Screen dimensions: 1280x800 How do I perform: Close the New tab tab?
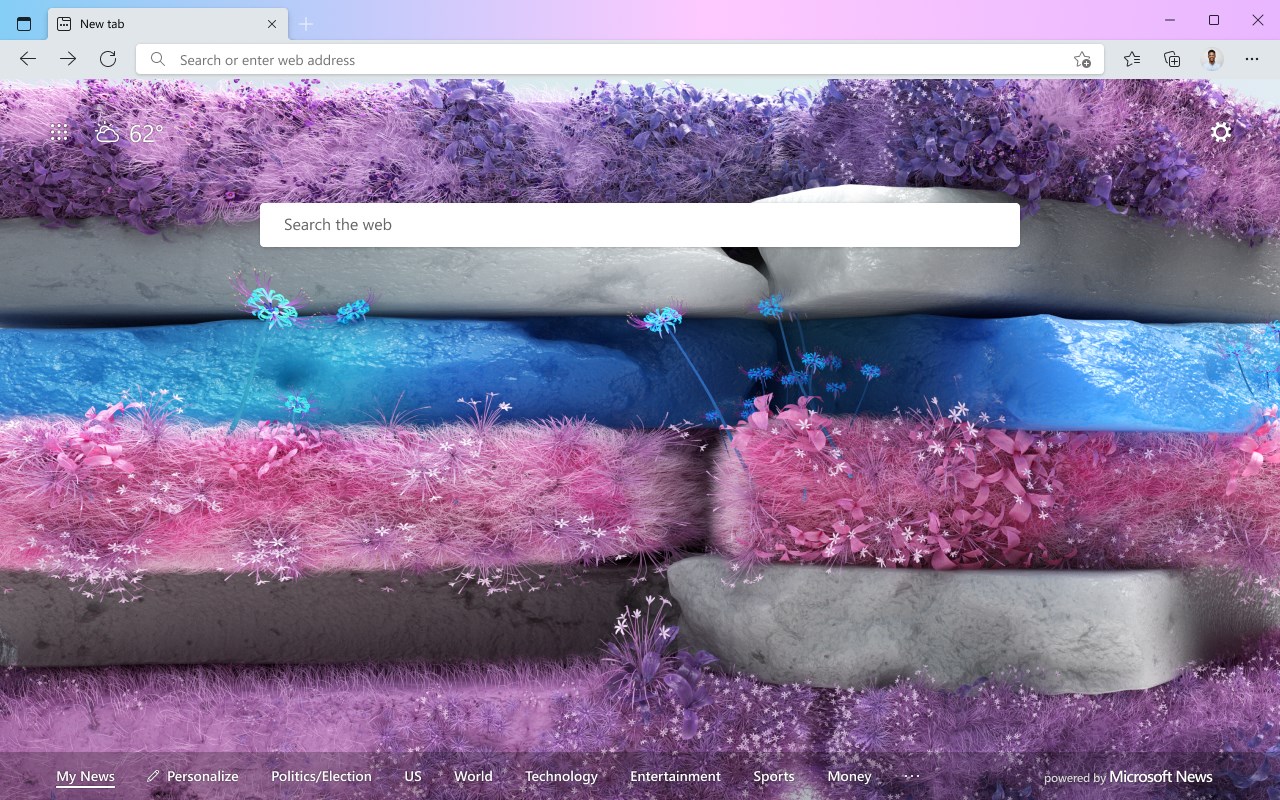272,23
